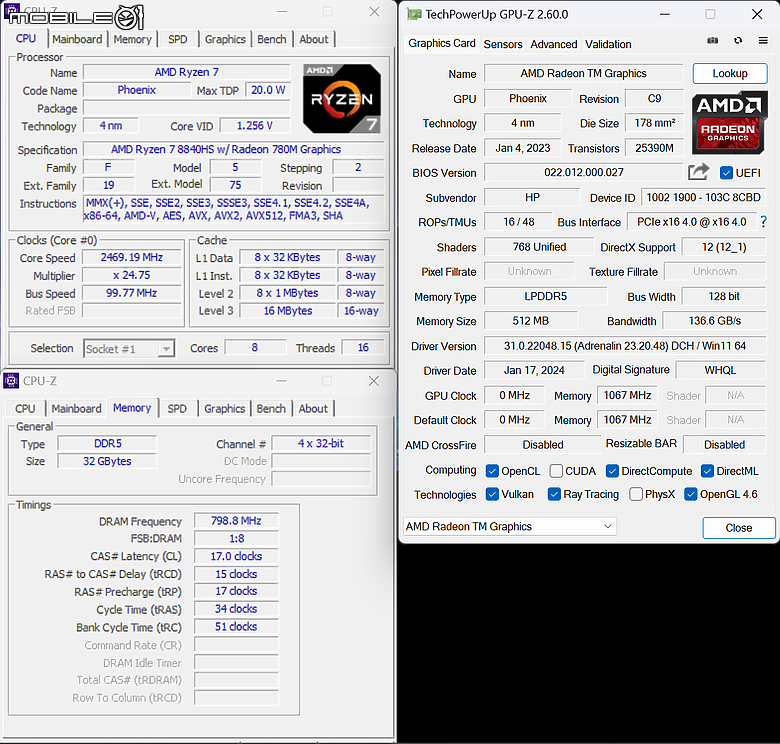Toggle the CUDA checkbox

[x=556, y=470]
